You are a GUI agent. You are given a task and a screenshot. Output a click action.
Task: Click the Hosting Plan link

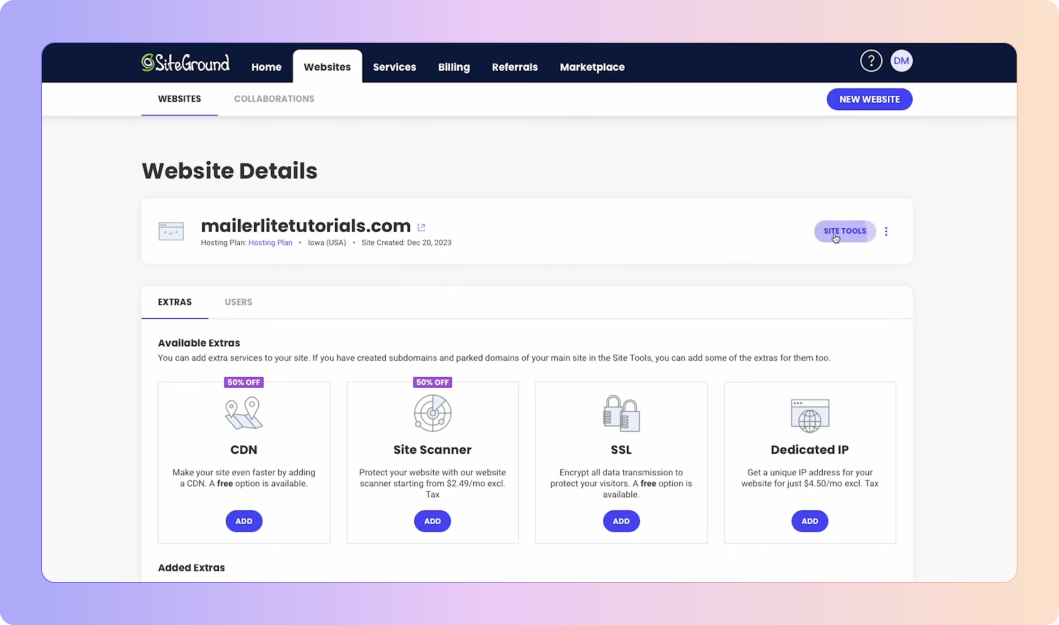coord(270,243)
